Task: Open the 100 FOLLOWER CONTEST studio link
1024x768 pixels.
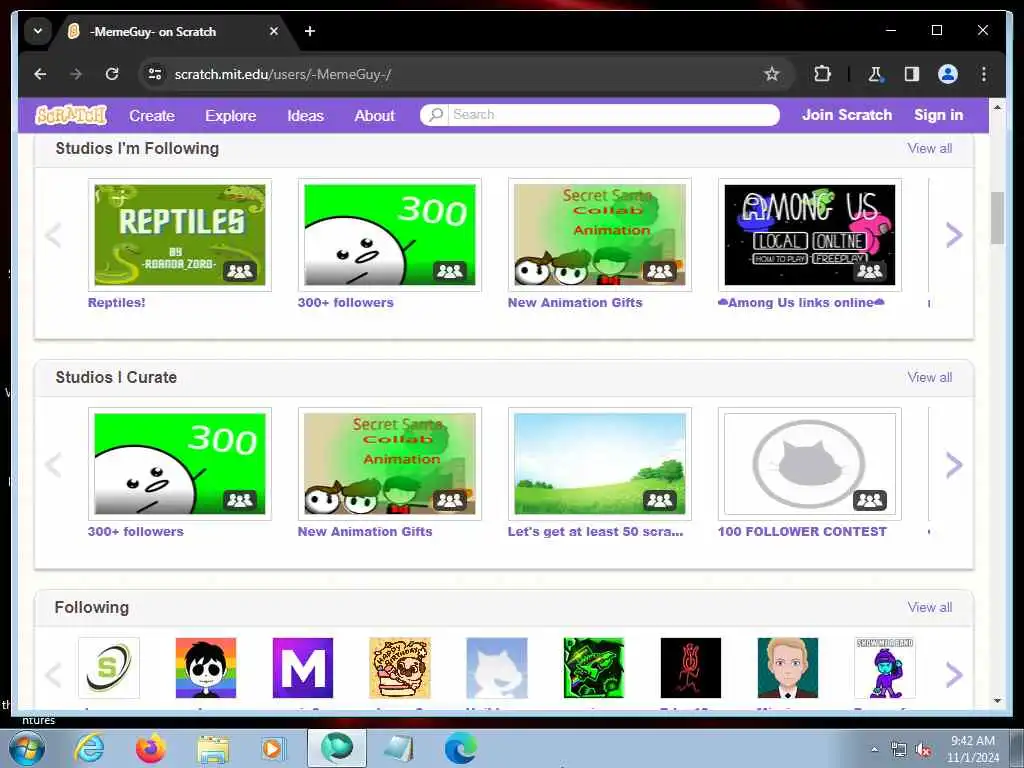Action: [802, 532]
